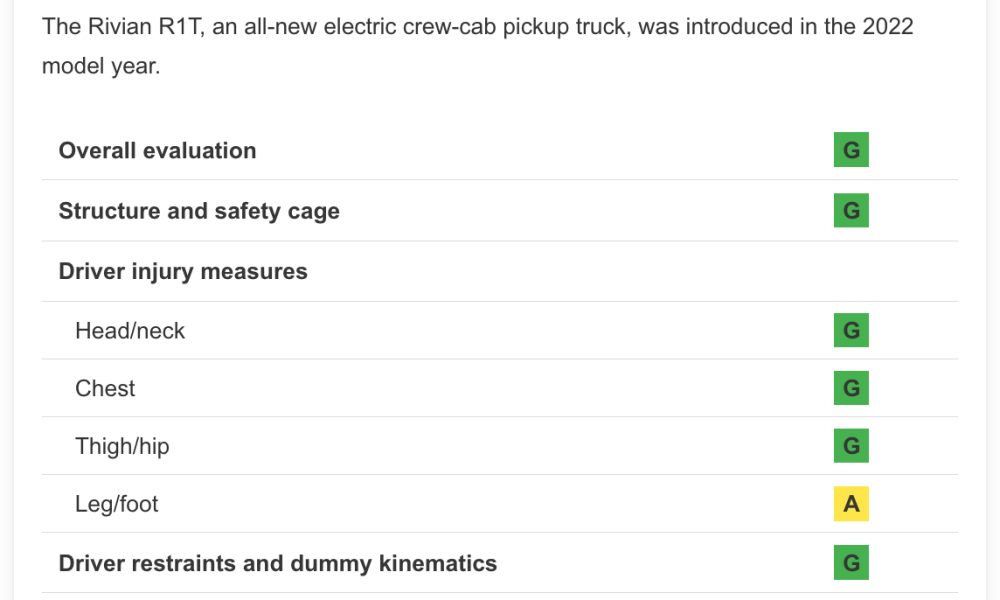Click the Structure and safety cage G badge
This screenshot has height=600, width=1000.
point(851,210)
